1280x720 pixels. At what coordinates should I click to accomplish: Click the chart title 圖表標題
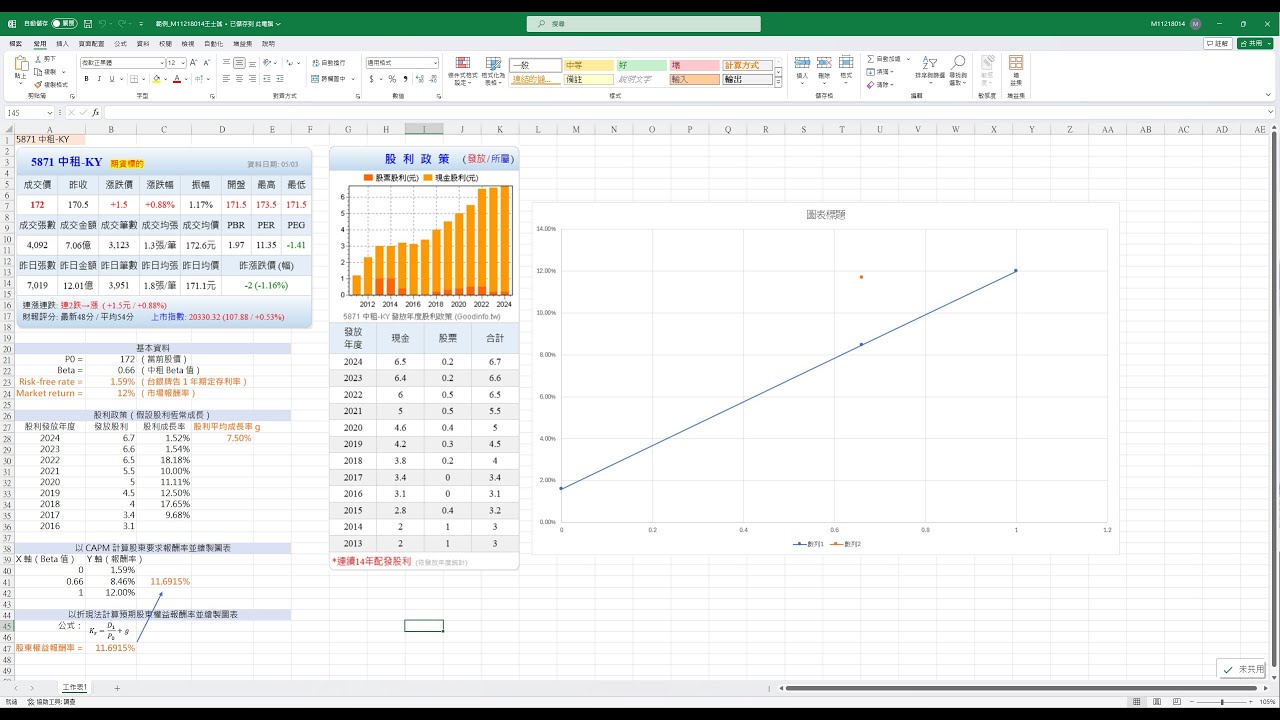click(825, 214)
